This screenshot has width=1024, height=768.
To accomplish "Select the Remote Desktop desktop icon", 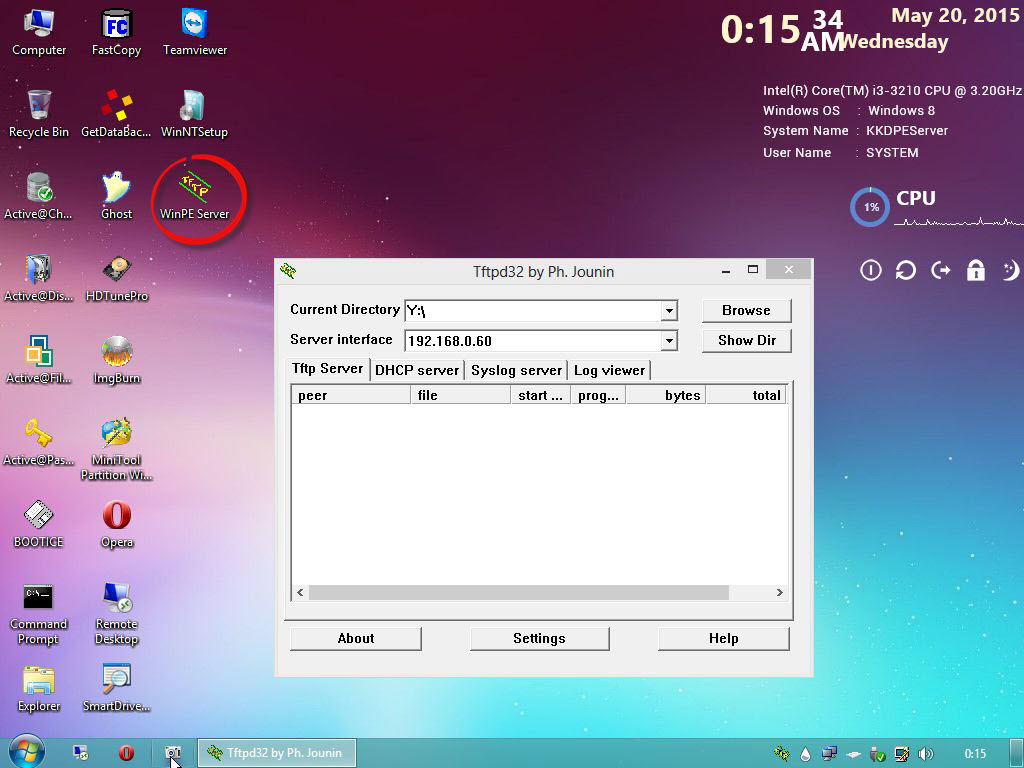I will [x=116, y=614].
